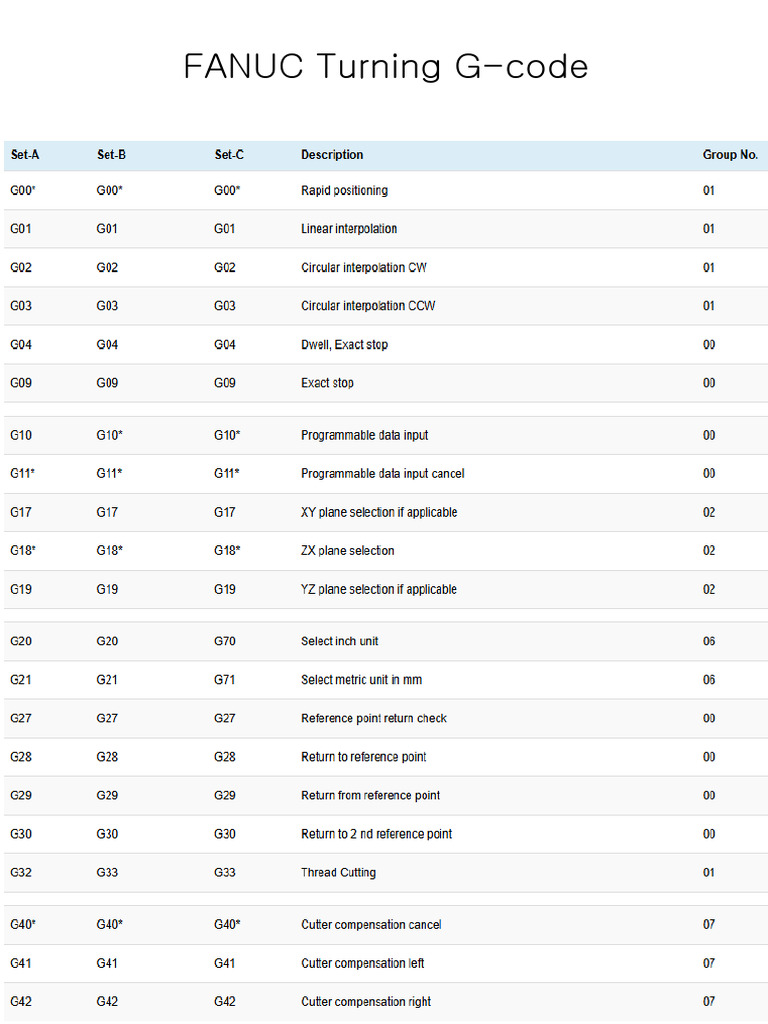Click the ZX plane selection description
The image size is (768, 1024).
[x=347, y=551]
